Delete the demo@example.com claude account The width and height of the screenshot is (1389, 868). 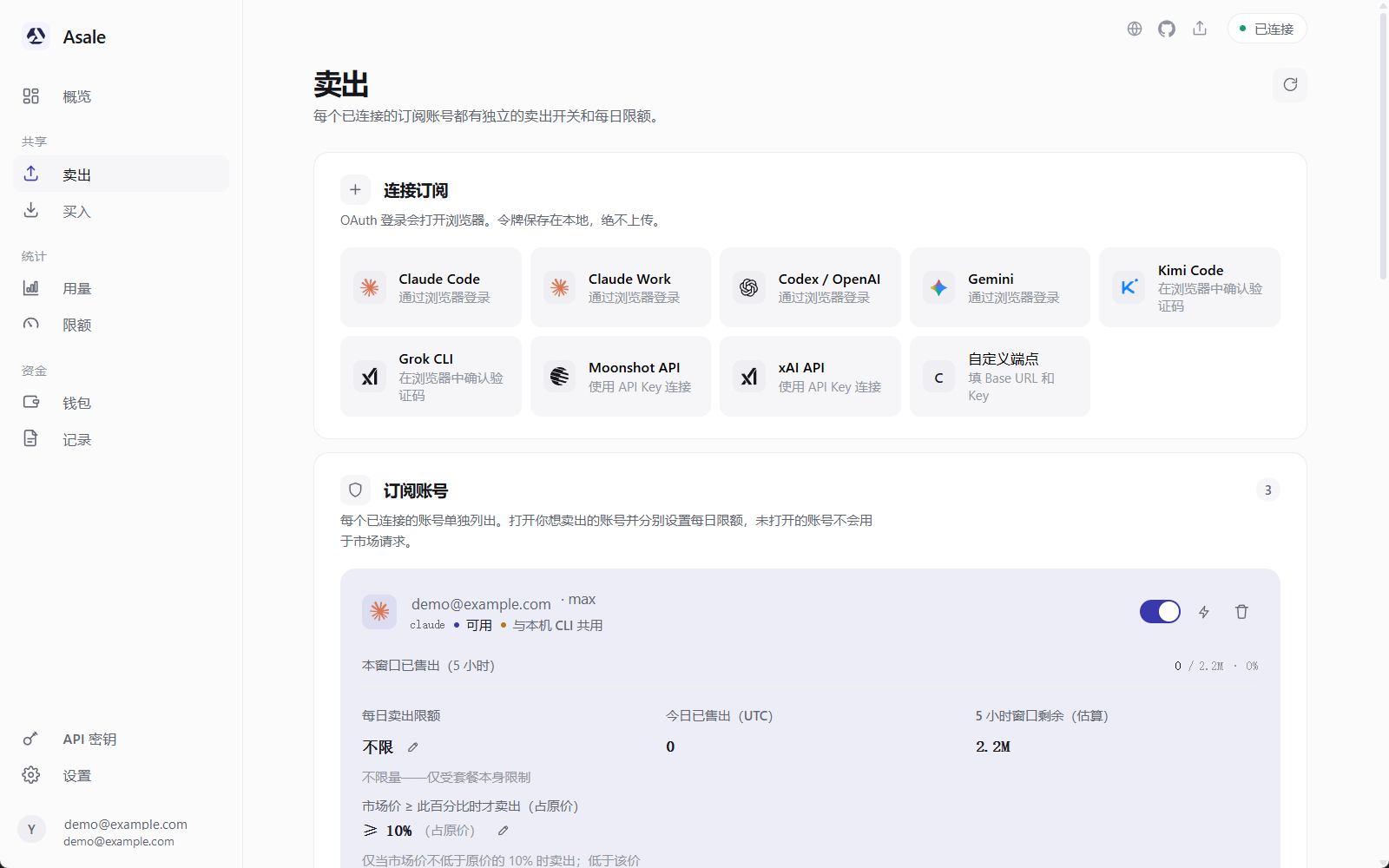[x=1241, y=612]
